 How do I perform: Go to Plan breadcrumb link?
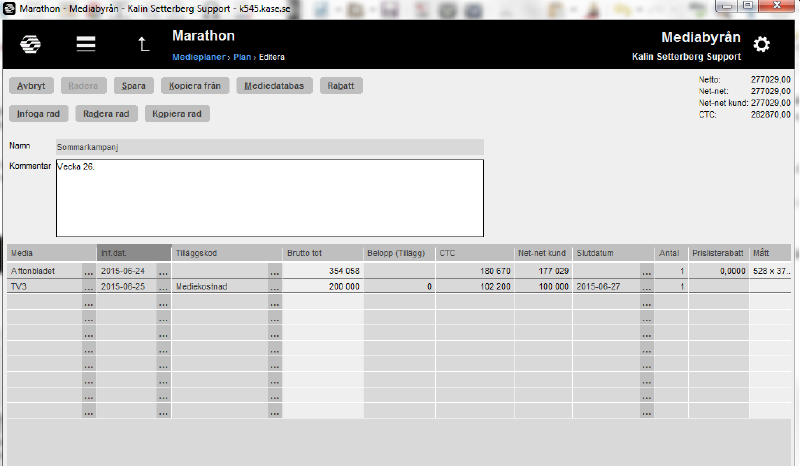tap(242, 57)
